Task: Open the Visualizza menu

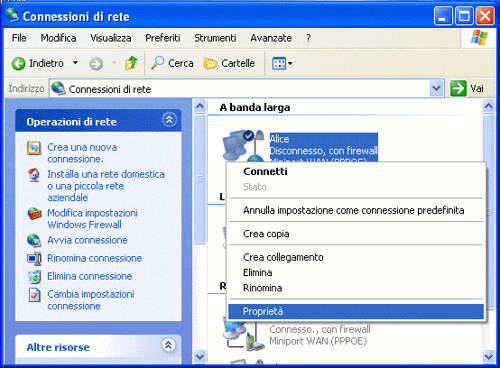Action: click(111, 38)
